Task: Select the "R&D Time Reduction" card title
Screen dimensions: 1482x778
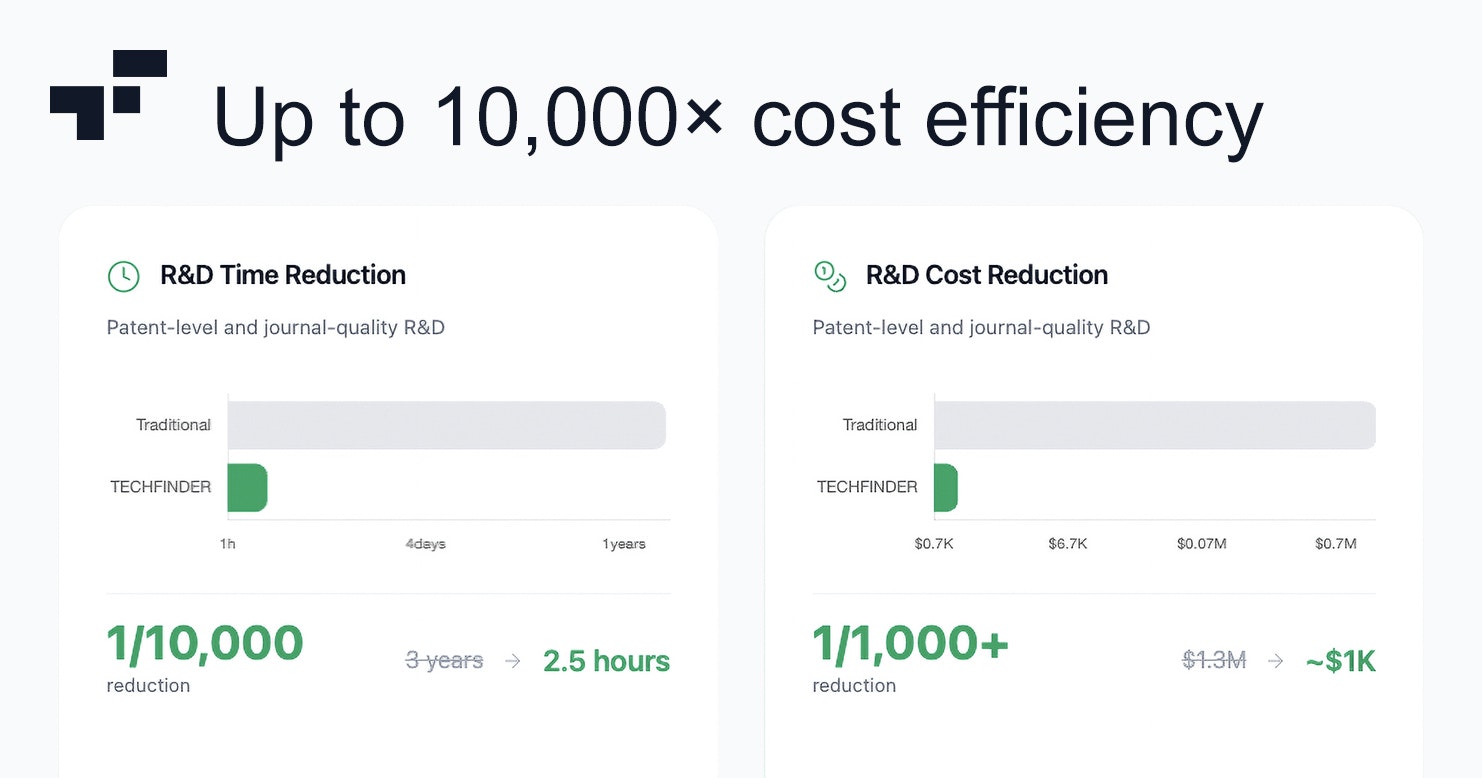Action: click(x=283, y=275)
